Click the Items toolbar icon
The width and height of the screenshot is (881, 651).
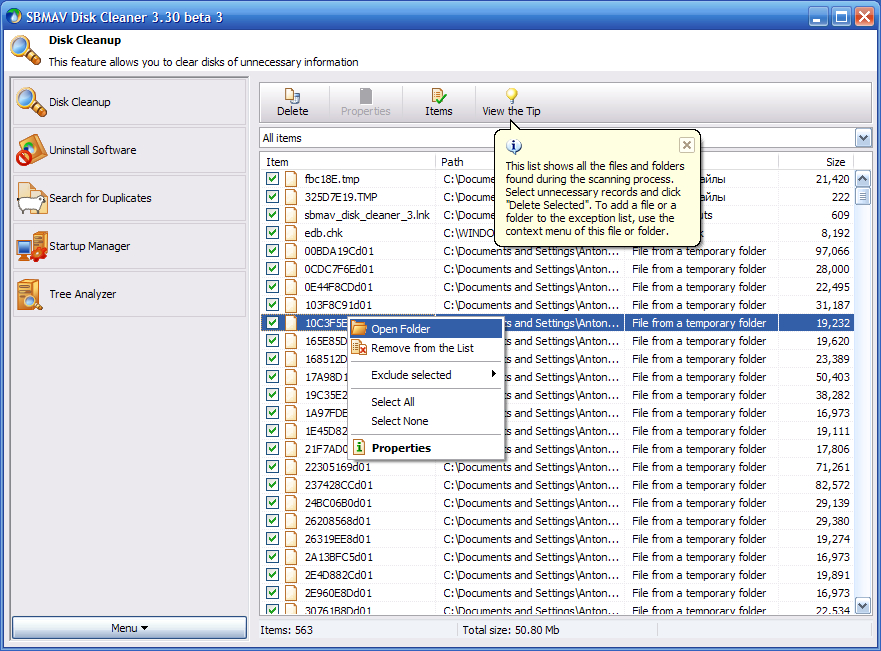click(438, 95)
